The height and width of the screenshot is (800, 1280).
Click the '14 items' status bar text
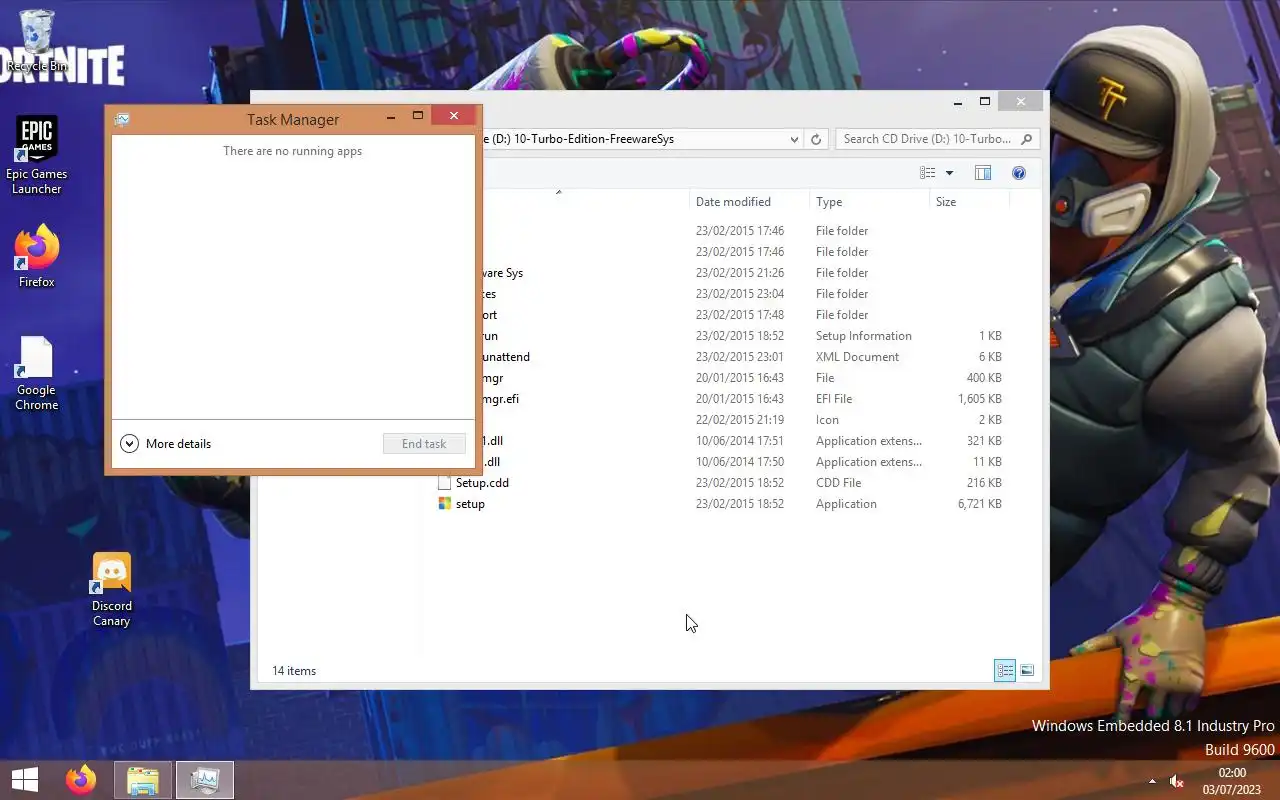294,671
